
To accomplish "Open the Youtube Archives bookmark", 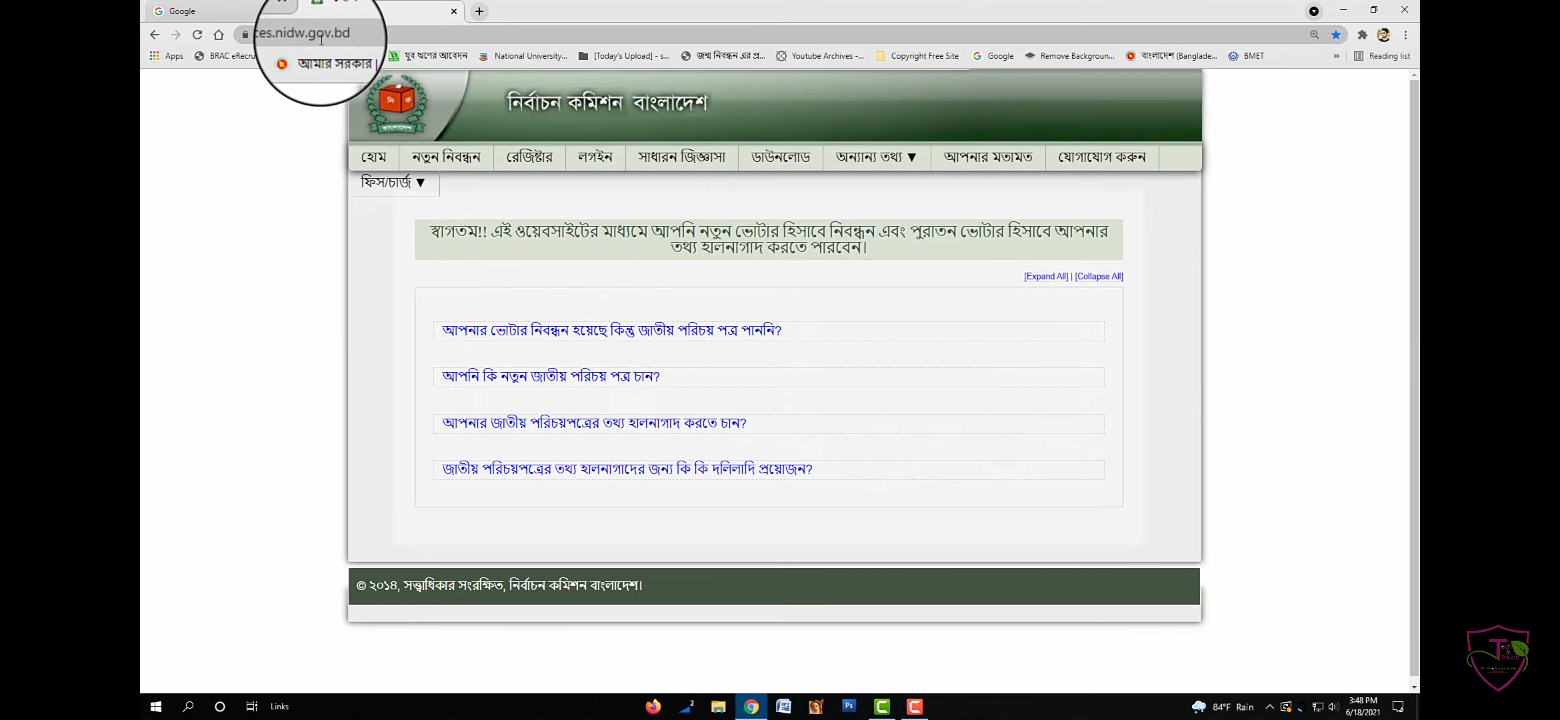I will click(x=820, y=56).
